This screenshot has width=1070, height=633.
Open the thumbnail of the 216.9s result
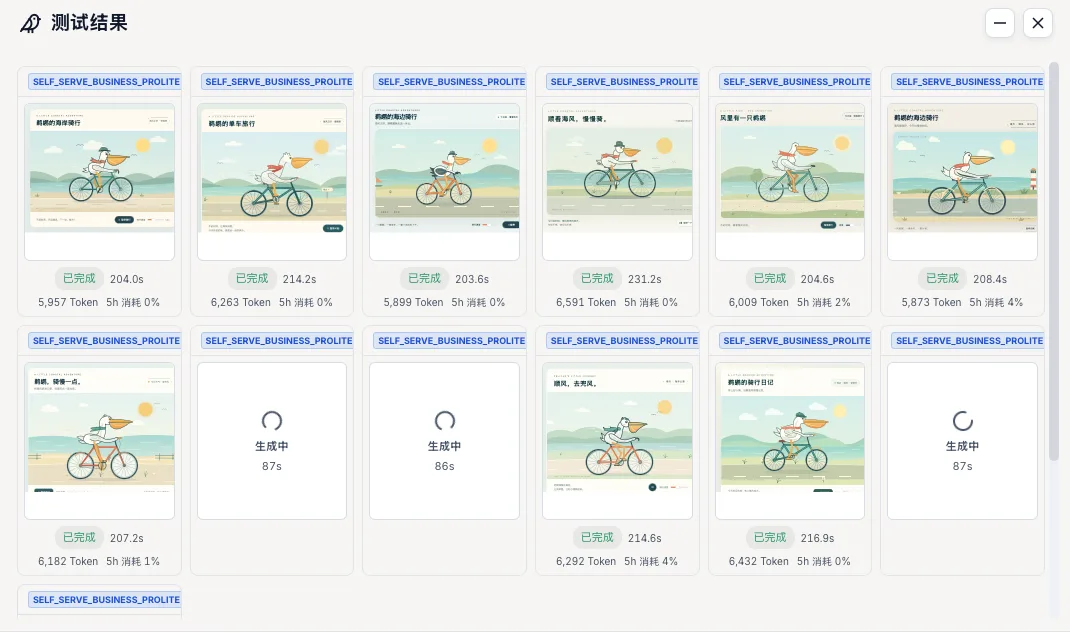point(790,441)
